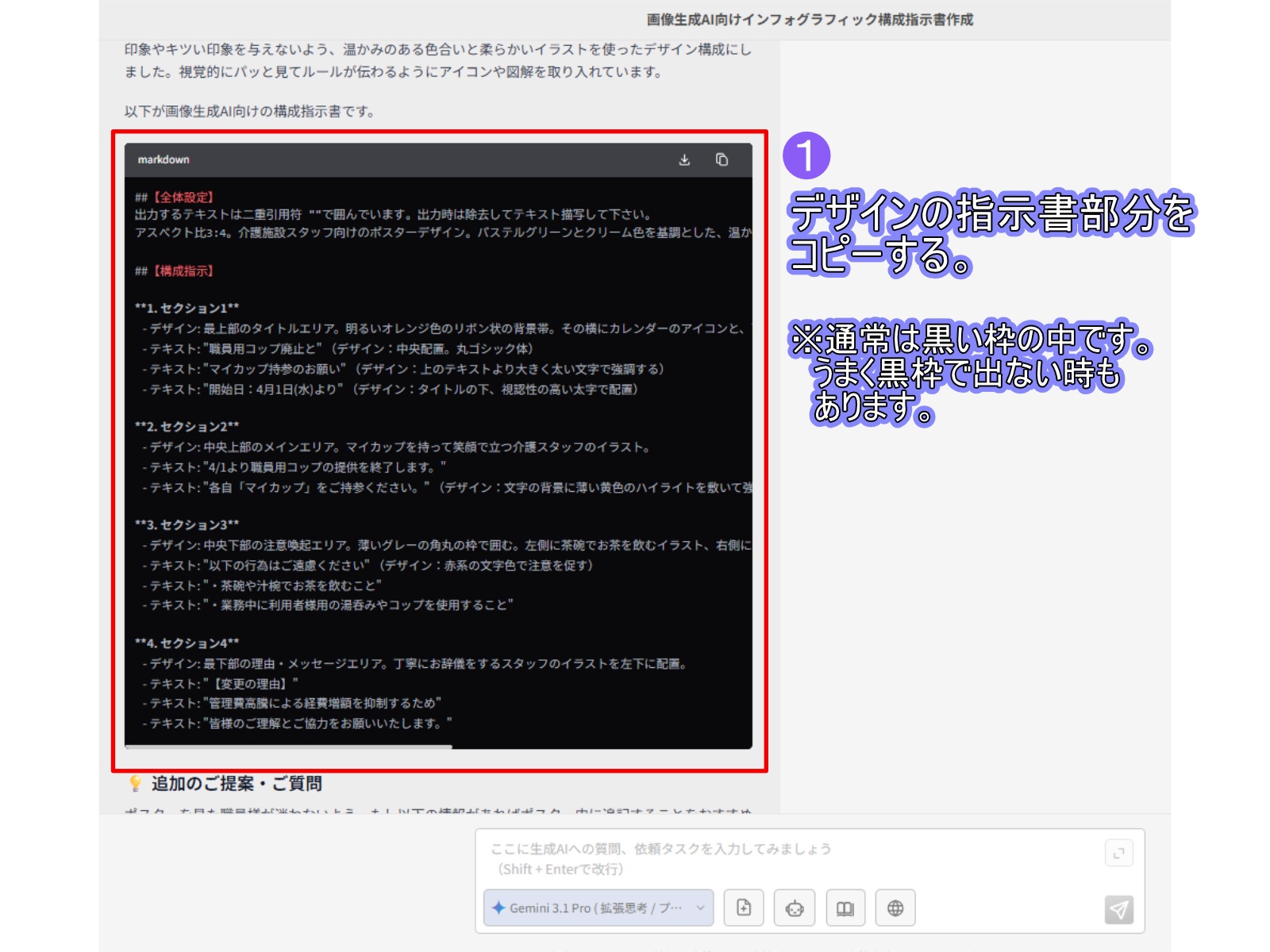
Task: Select the ##【全体設定】heading line
Action: (175, 198)
